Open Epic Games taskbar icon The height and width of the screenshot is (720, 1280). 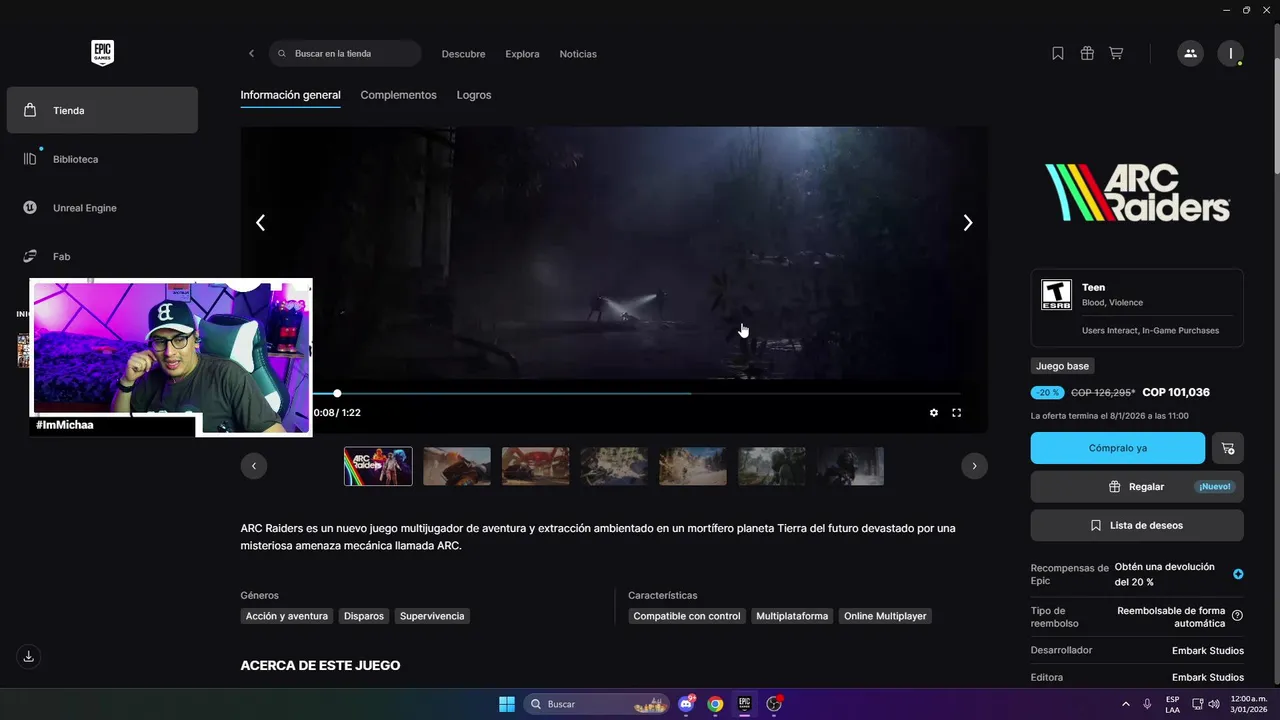(x=744, y=704)
